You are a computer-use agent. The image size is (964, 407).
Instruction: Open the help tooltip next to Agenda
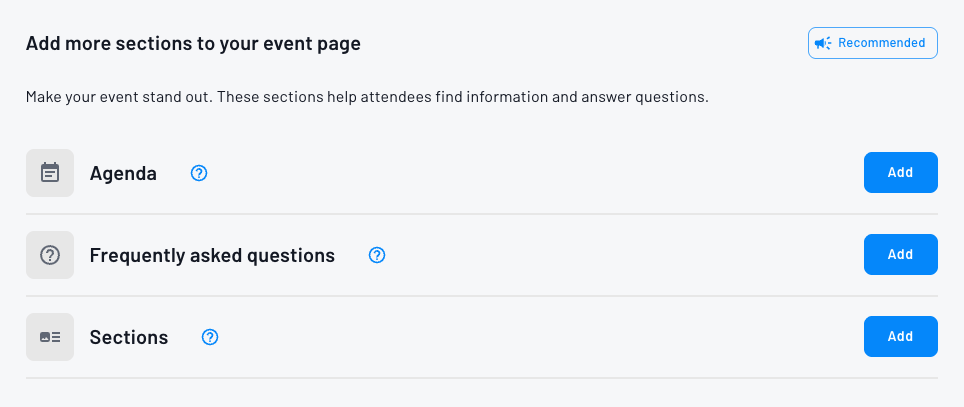pos(199,173)
